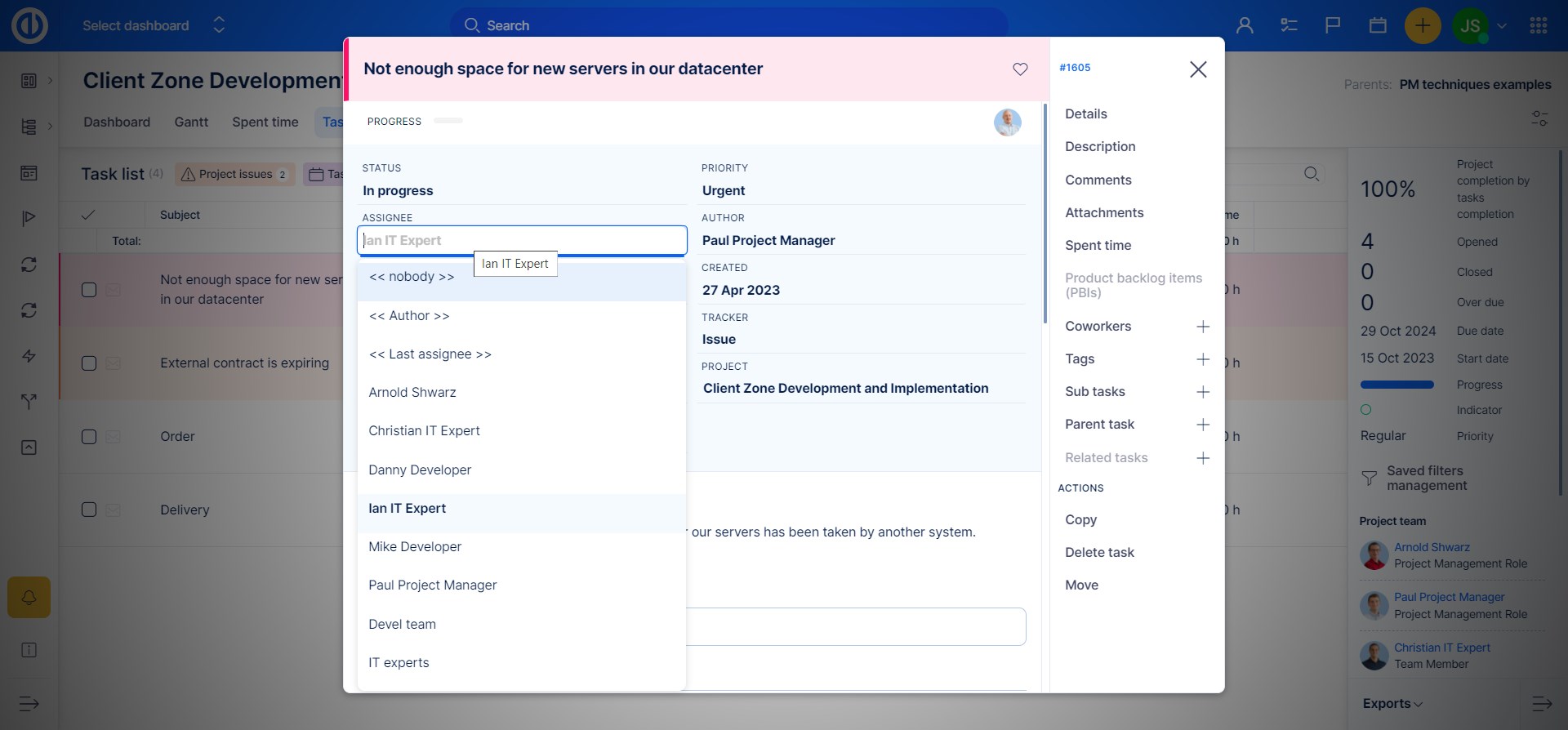Click the task list search magnifier icon
Screen dimensions: 1568x730
(x=1312, y=174)
